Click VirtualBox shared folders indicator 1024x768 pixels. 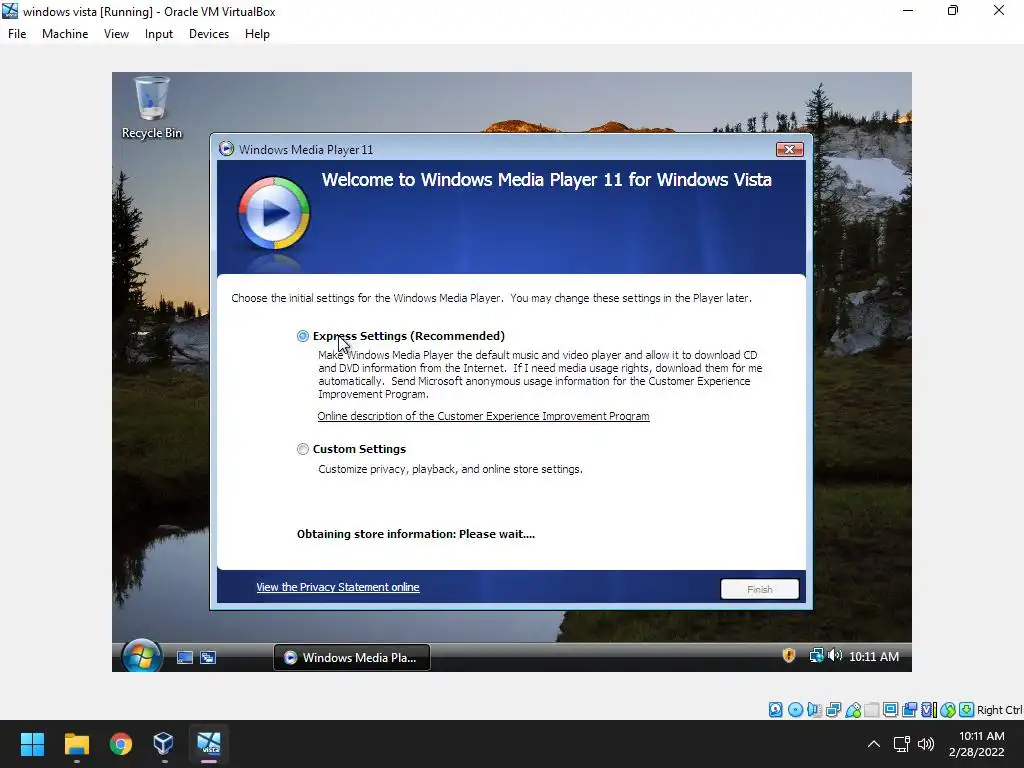tap(872, 710)
